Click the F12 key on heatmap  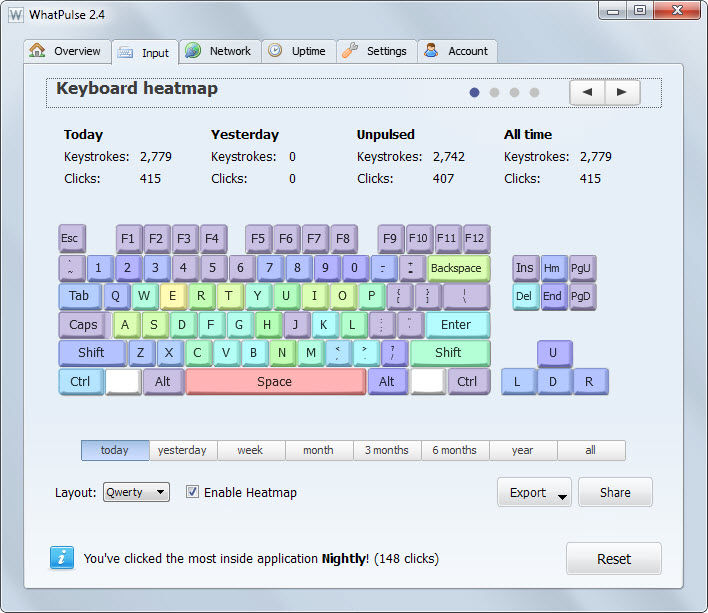pyautogui.click(x=476, y=238)
